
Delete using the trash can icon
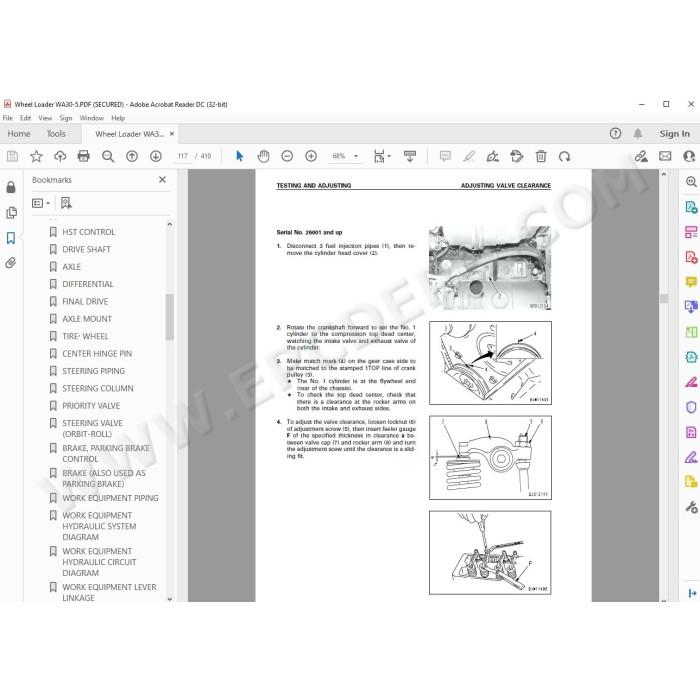[x=541, y=156]
